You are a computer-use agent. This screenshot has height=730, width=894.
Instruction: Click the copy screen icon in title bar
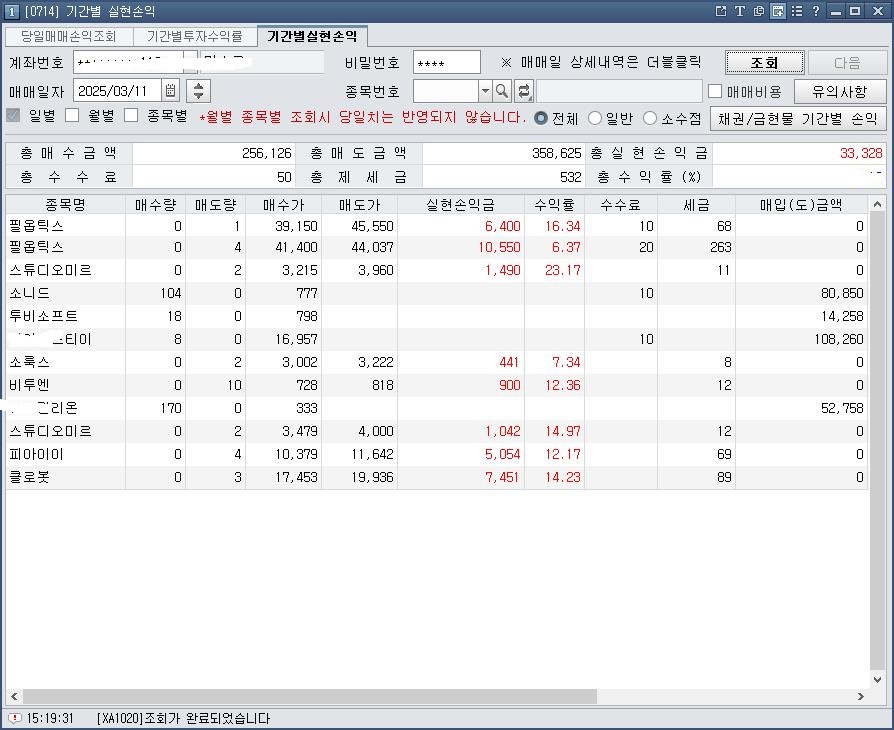point(759,11)
